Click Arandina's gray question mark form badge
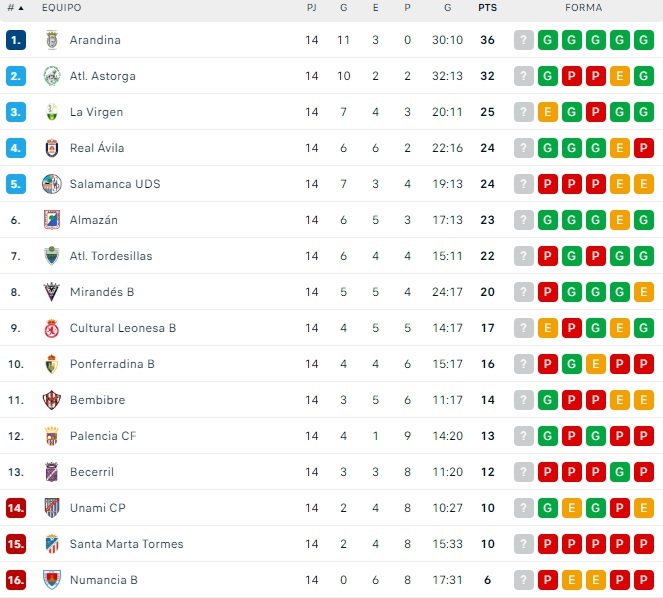This screenshot has height=598, width=663. pyautogui.click(x=524, y=40)
